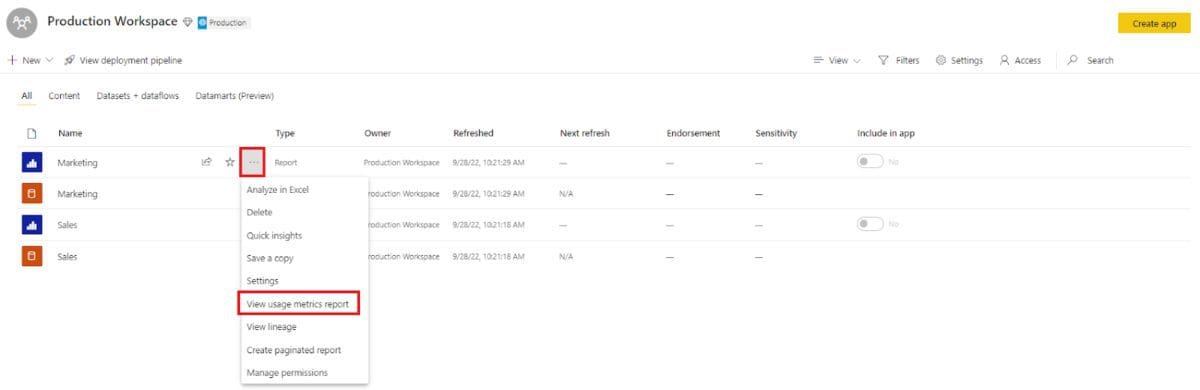Viewport: 1200px width, 390px height.
Task: Open the Sales dataset name link
Action: [68, 257]
